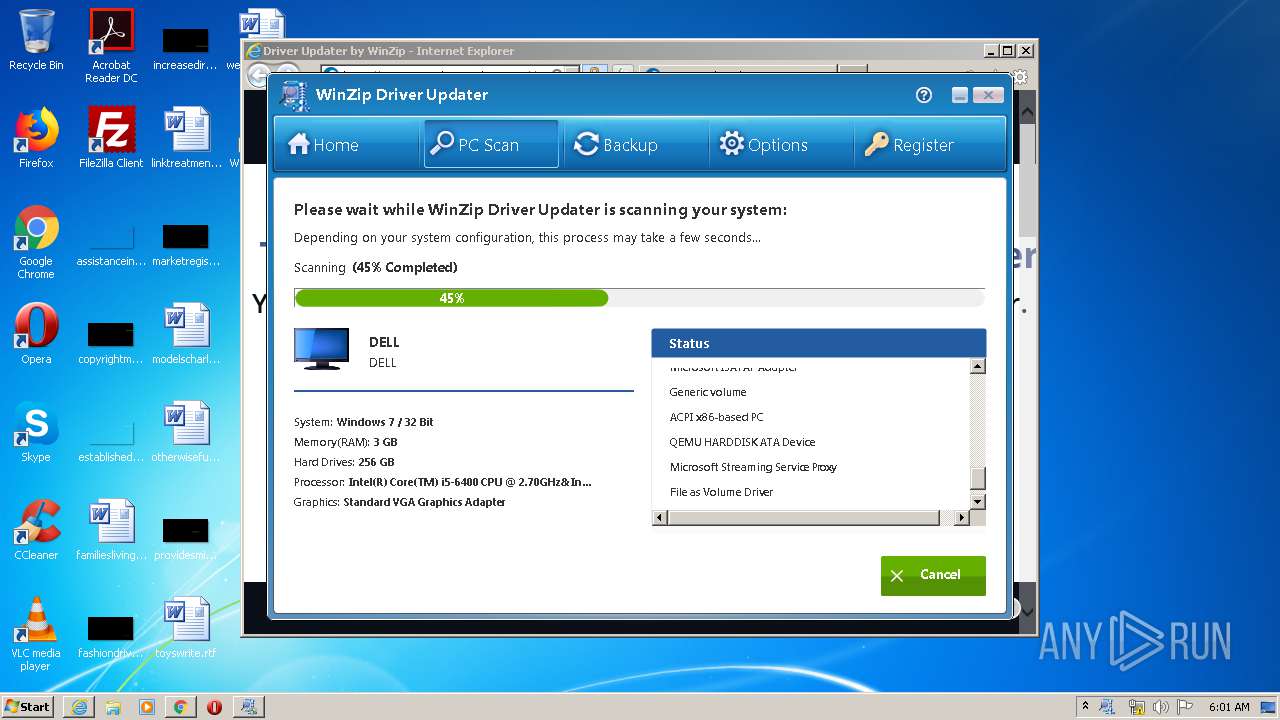Select 'QEMU HARDDISK ATA Device' entry
Image resolution: width=1280 pixels, height=720 pixels.
(x=742, y=442)
